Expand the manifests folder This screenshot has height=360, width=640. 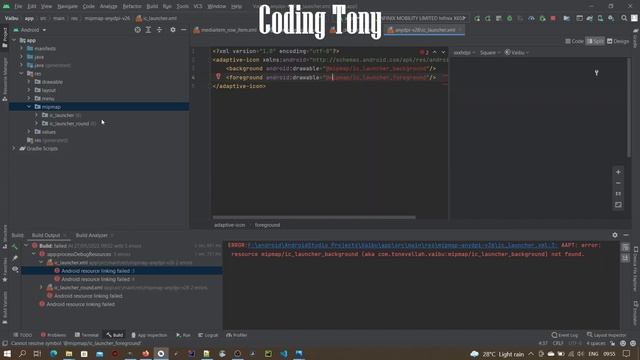(x=22, y=49)
